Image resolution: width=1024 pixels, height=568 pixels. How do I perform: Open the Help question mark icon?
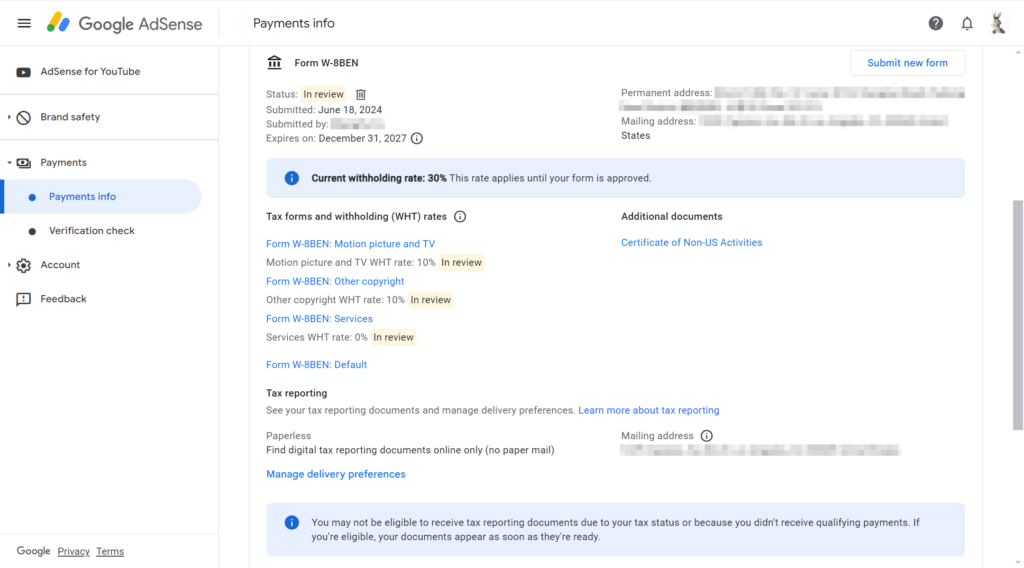(935, 24)
